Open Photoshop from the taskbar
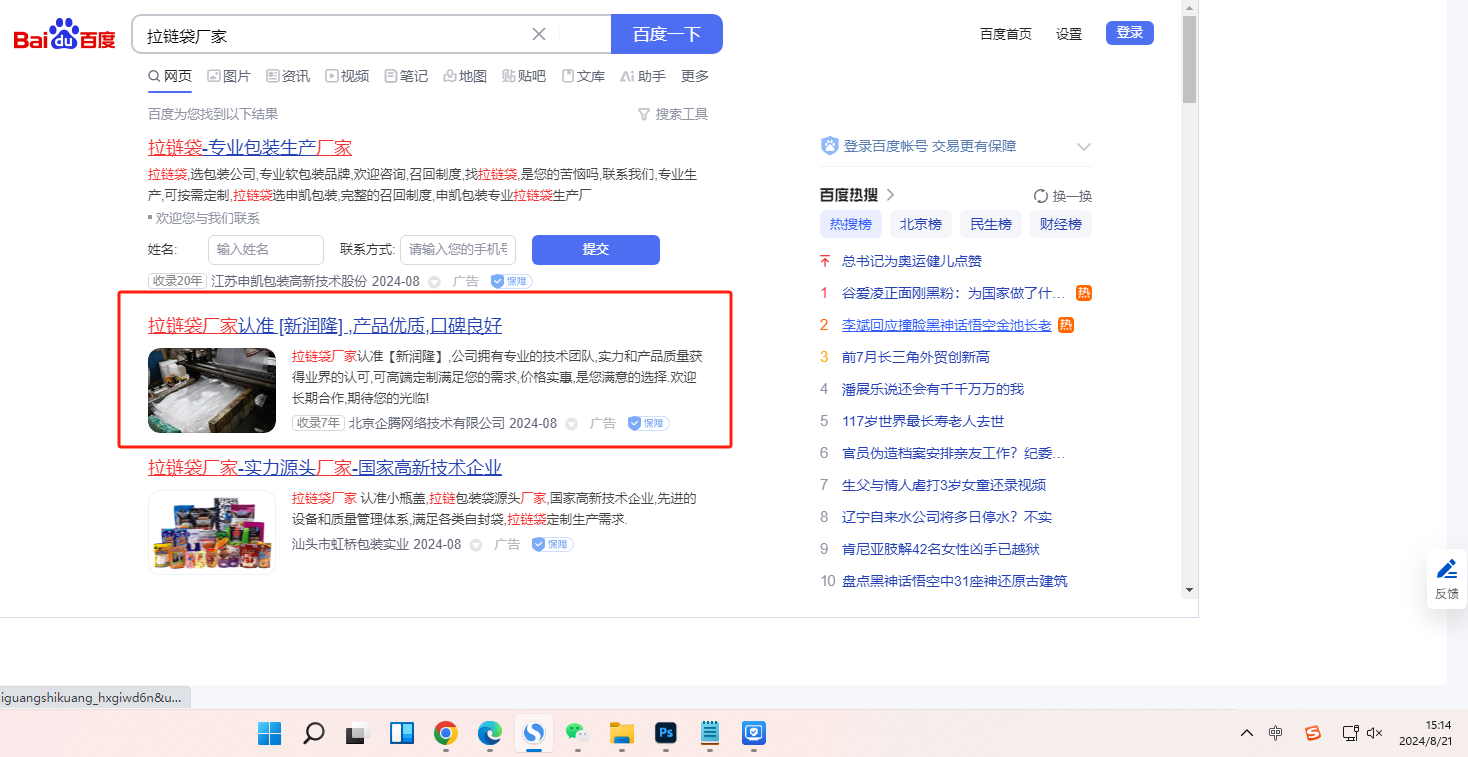 tap(666, 733)
